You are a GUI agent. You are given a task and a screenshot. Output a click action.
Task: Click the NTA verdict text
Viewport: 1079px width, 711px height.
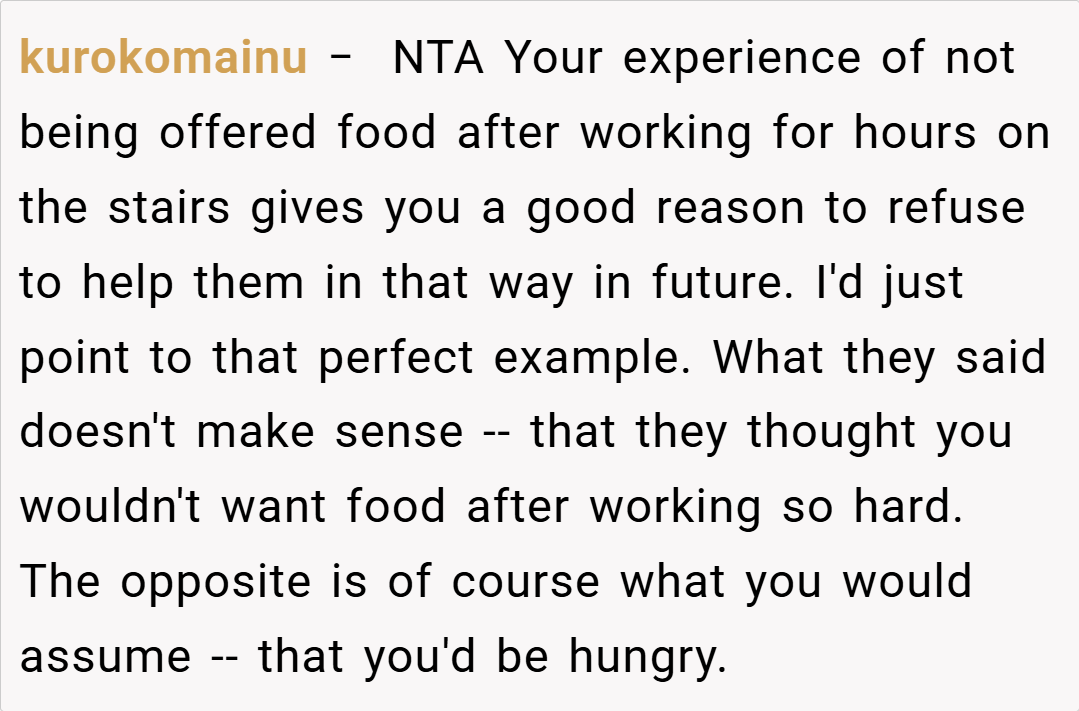click(438, 58)
